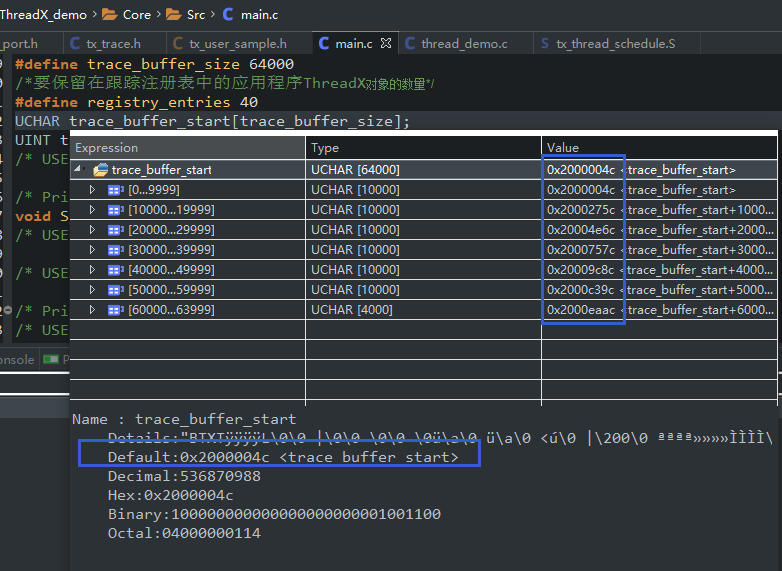Image resolution: width=782 pixels, height=571 pixels.
Task: Click the Octal:04000000114 detail line
Action: click(x=184, y=533)
